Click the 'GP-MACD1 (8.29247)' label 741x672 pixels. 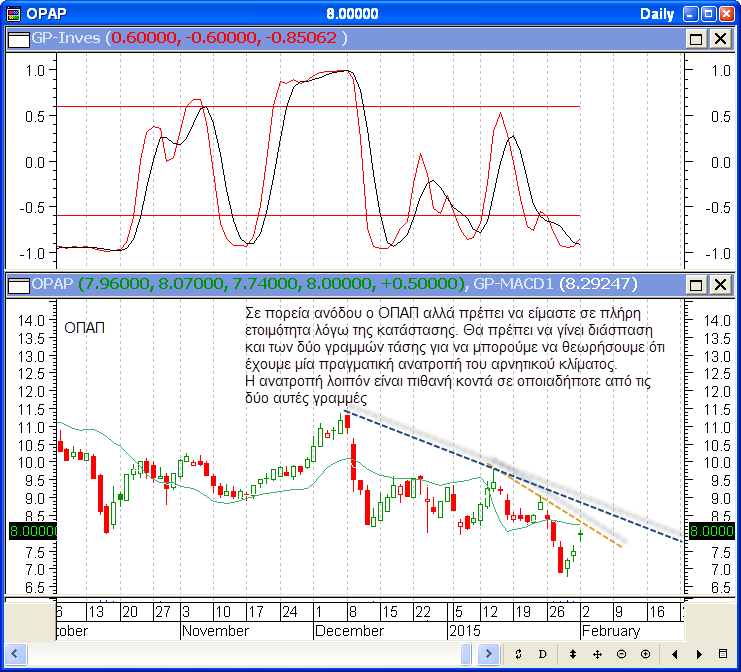tap(555, 284)
